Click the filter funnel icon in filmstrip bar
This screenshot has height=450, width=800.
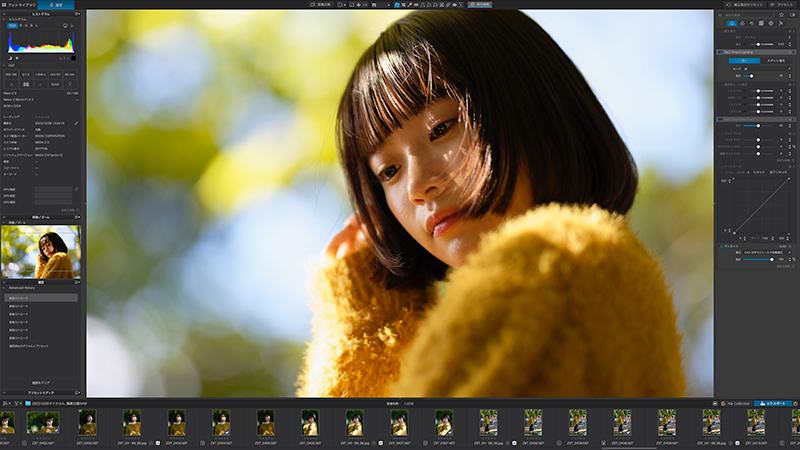click(x=17, y=403)
